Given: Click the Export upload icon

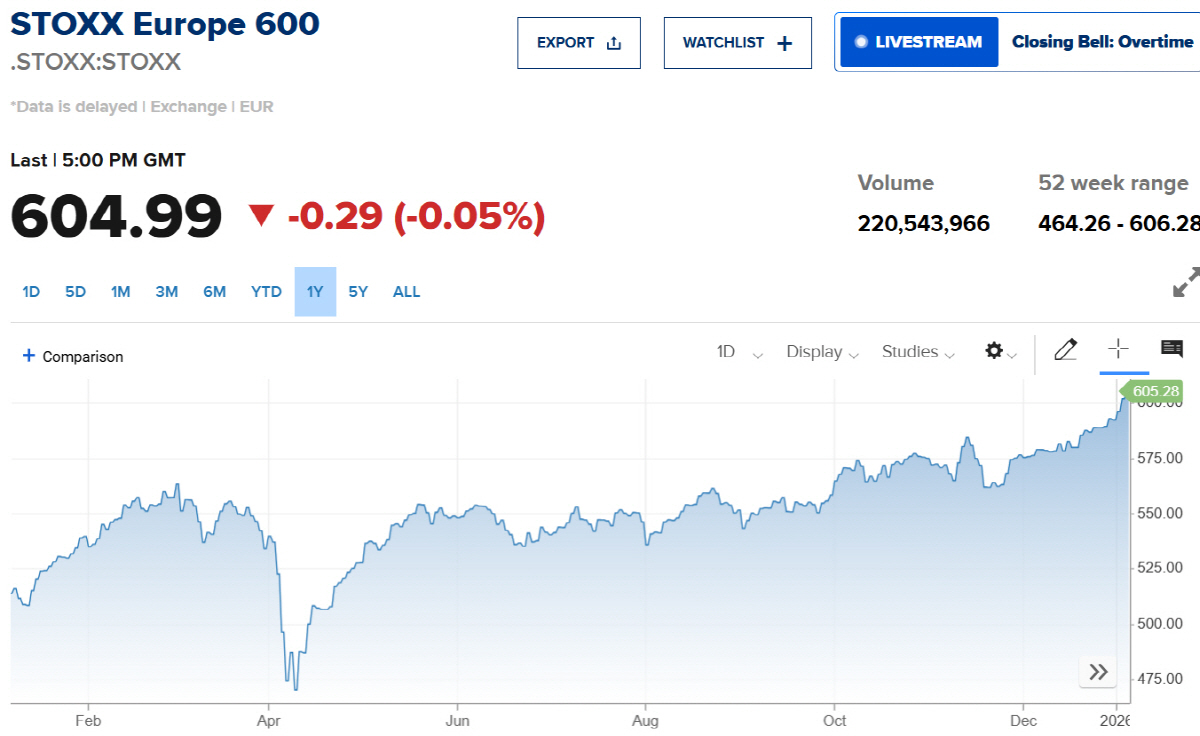Looking at the screenshot, I should [614, 42].
